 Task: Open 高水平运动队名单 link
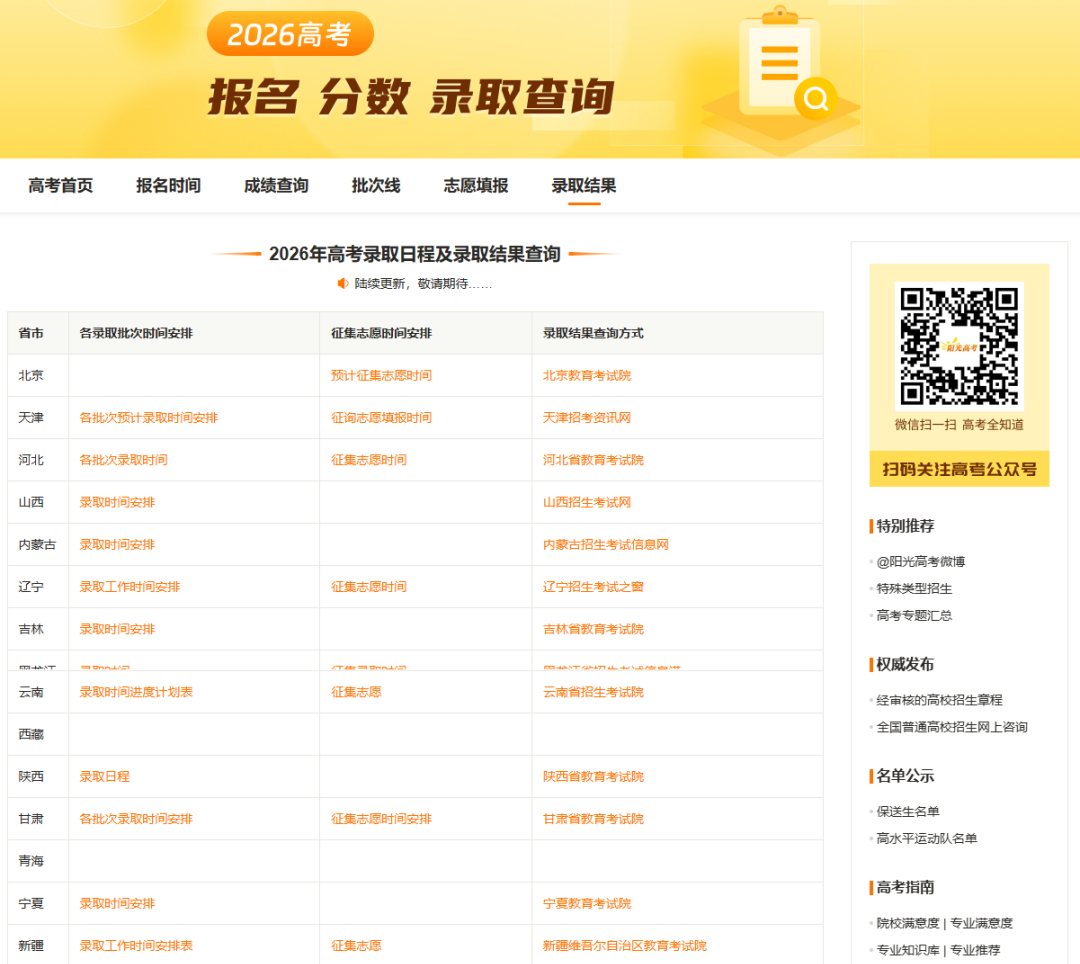point(927,839)
